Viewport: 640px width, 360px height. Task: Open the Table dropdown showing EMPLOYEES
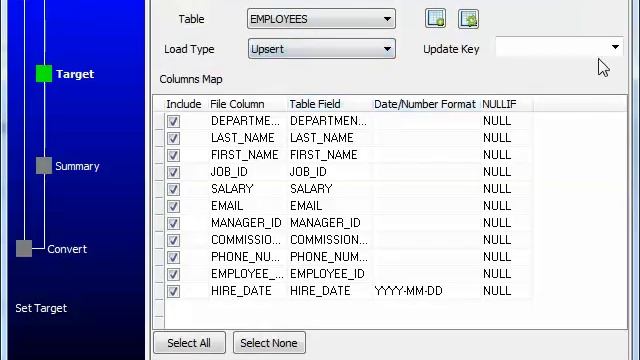[x=321, y=19]
